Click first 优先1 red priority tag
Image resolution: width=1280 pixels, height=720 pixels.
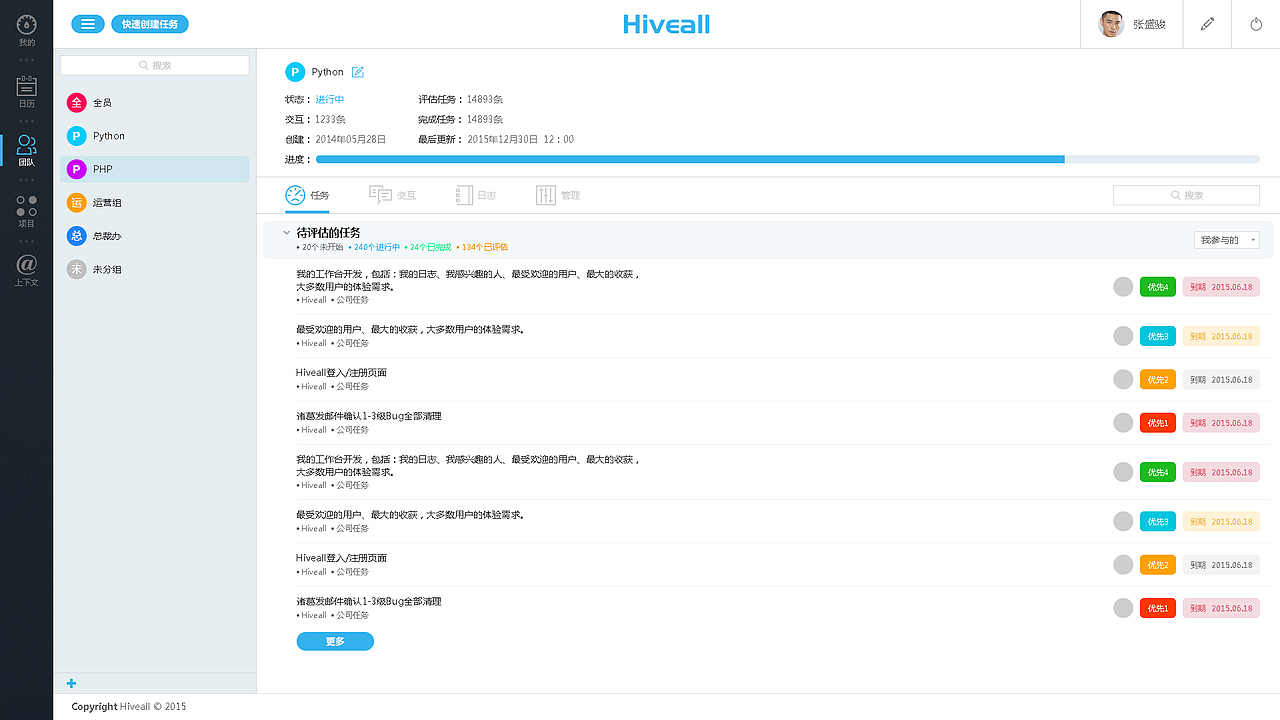(1158, 423)
